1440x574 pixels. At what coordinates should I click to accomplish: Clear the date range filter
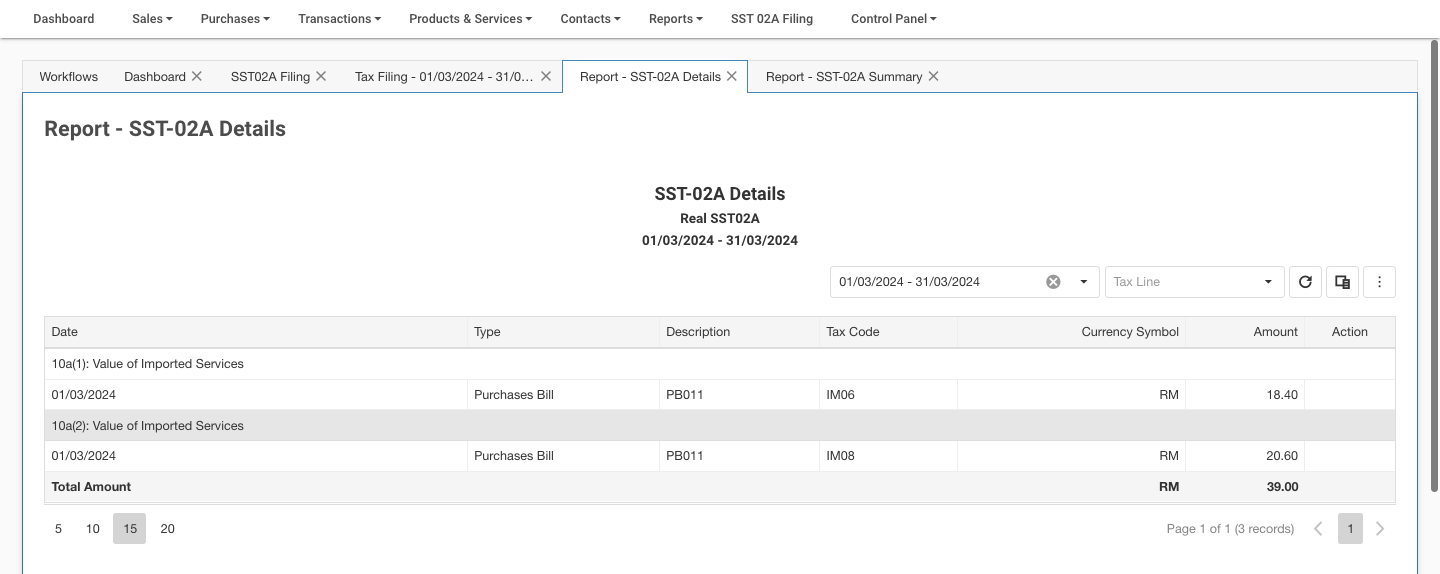coord(1053,282)
